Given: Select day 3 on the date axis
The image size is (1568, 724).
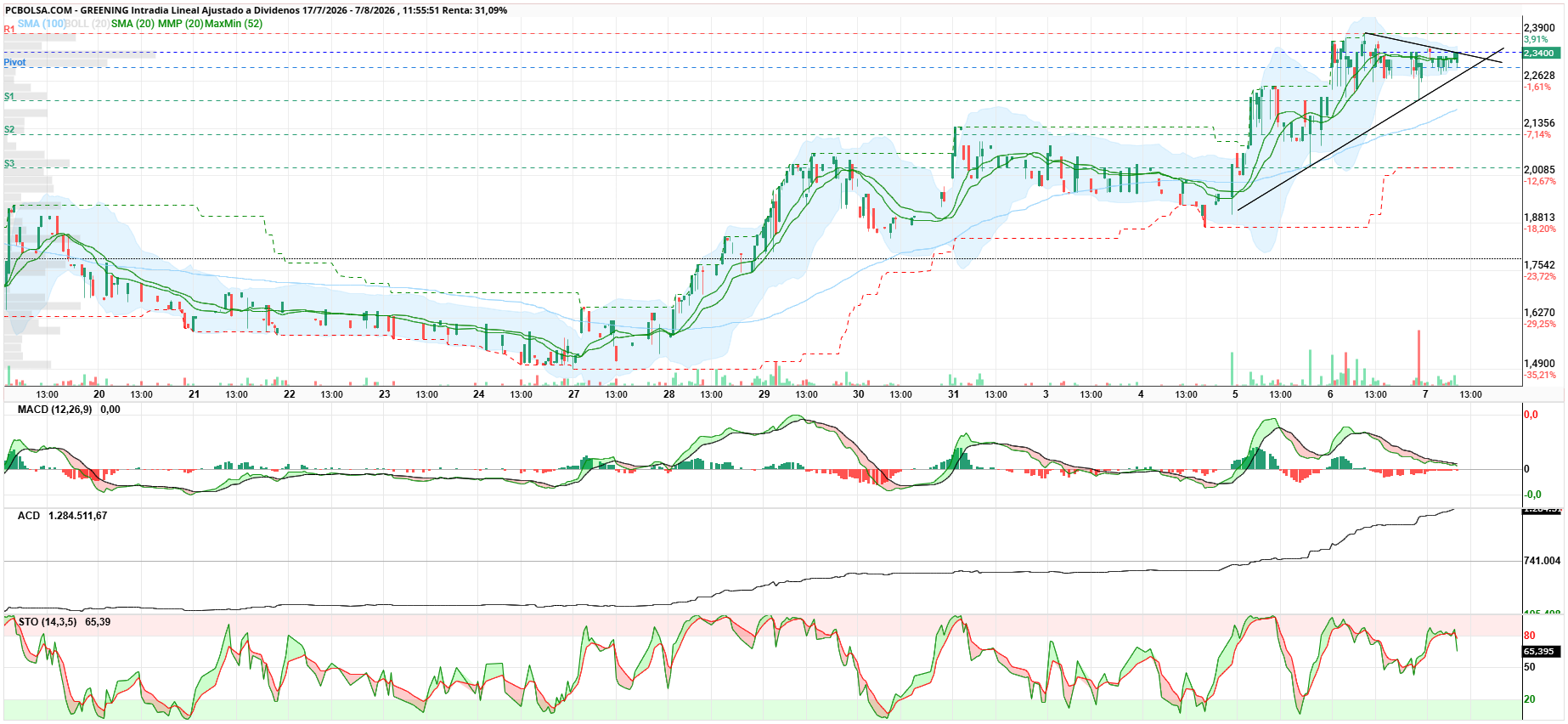Looking at the screenshot, I should click(1046, 394).
